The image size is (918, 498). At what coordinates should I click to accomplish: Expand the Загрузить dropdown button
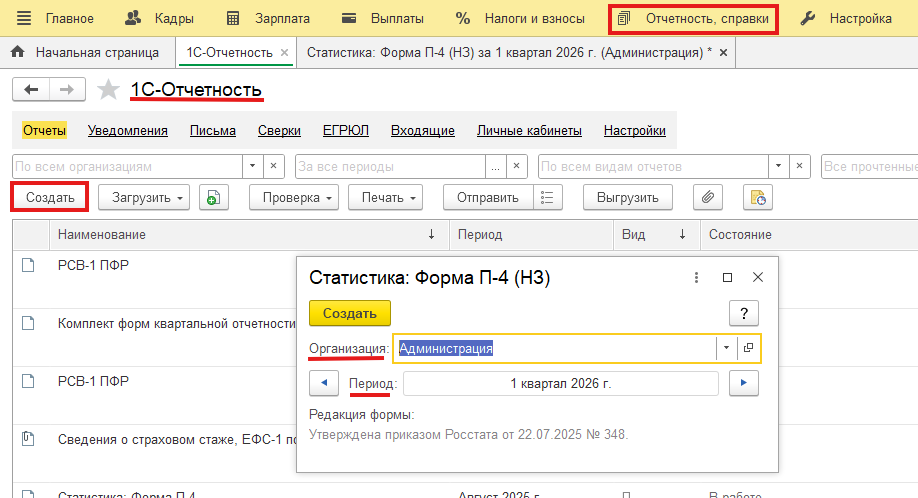coord(143,197)
